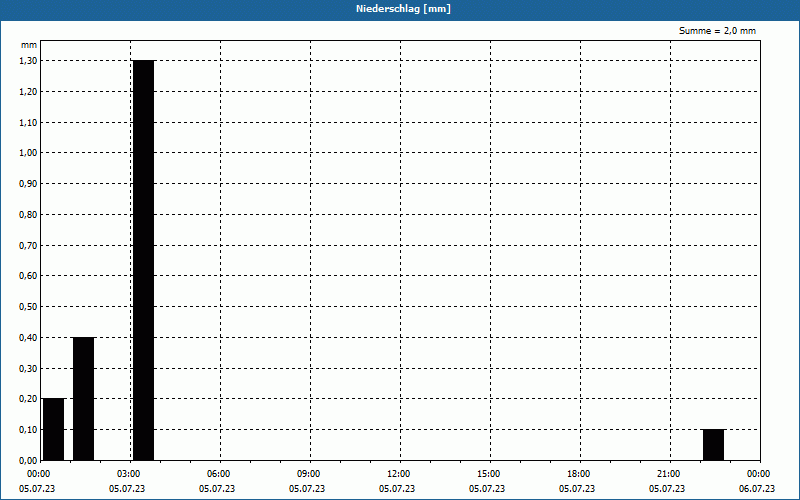This screenshot has width=800, height=500.
Task: Click the 06.07.23 date label
Action: point(757,489)
